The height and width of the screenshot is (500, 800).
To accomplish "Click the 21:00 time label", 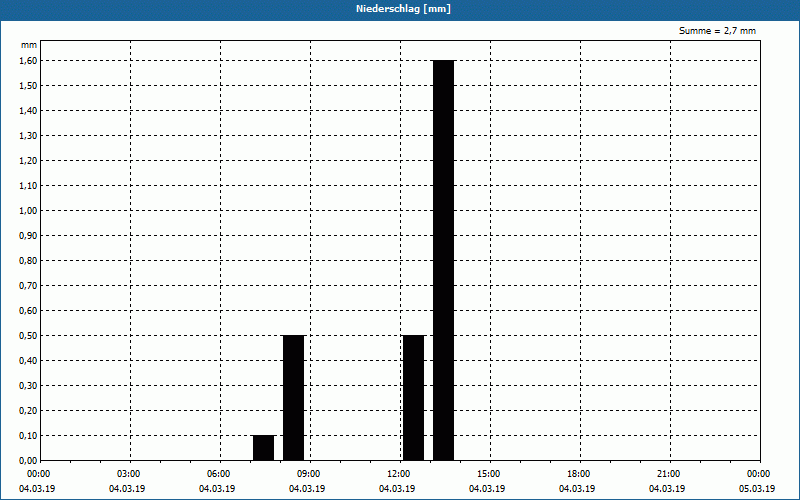I will click(x=668, y=474).
